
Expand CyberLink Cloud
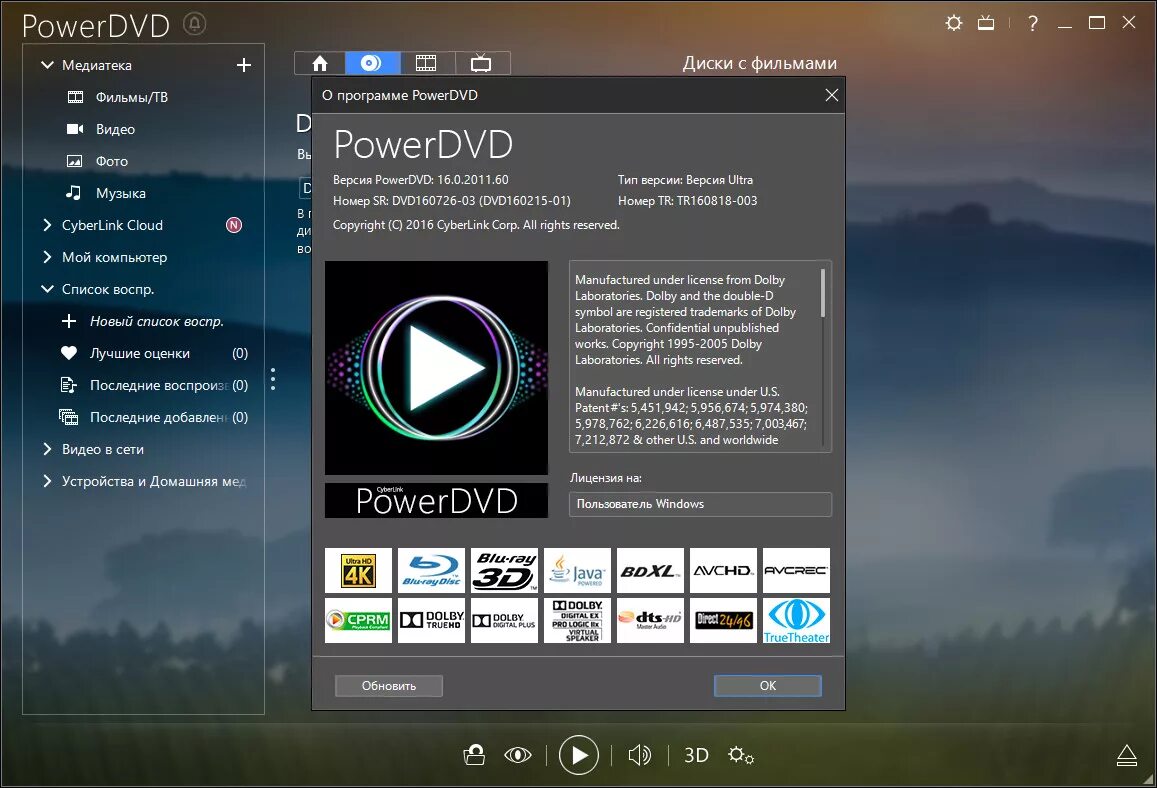47,225
